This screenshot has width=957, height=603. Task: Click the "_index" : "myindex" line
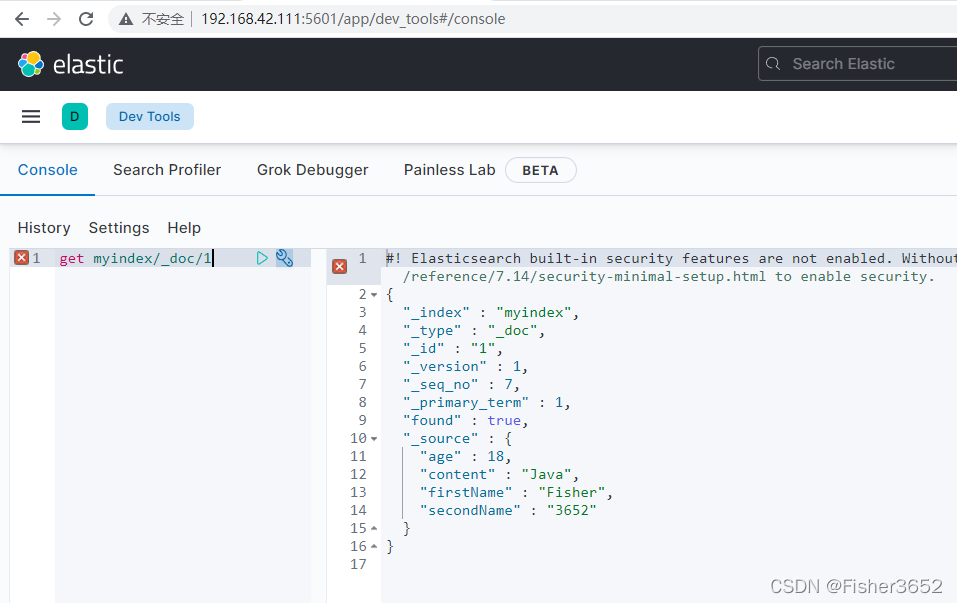[491, 312]
